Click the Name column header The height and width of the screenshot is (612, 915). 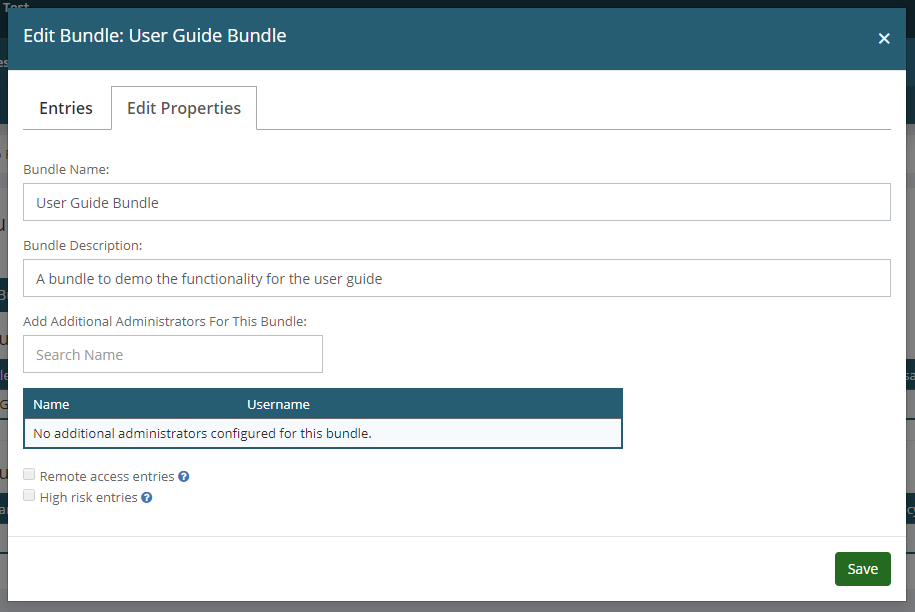[51, 404]
